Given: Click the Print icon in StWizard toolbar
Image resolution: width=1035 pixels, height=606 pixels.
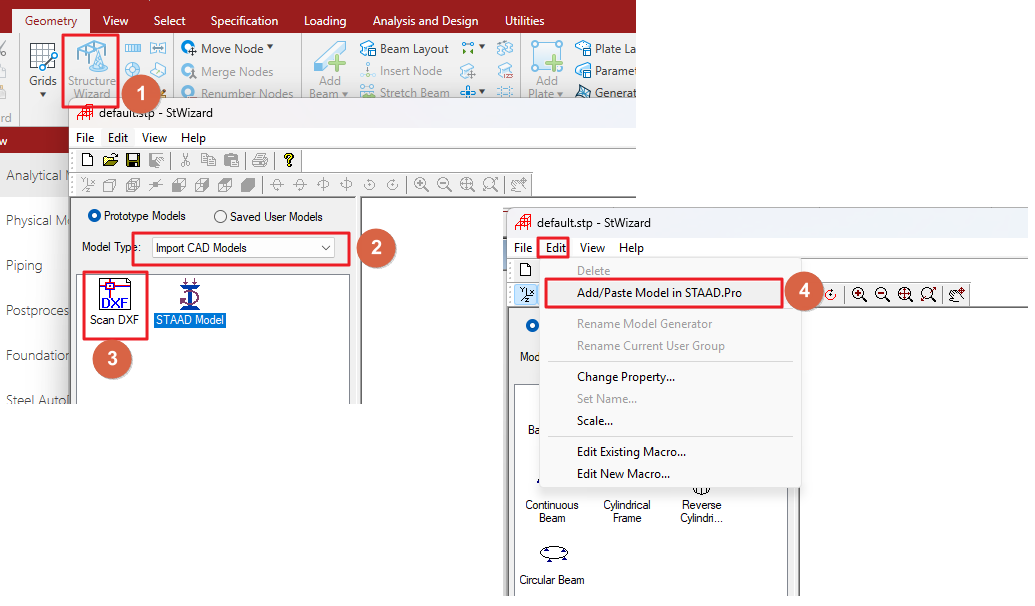Looking at the screenshot, I should tap(260, 160).
